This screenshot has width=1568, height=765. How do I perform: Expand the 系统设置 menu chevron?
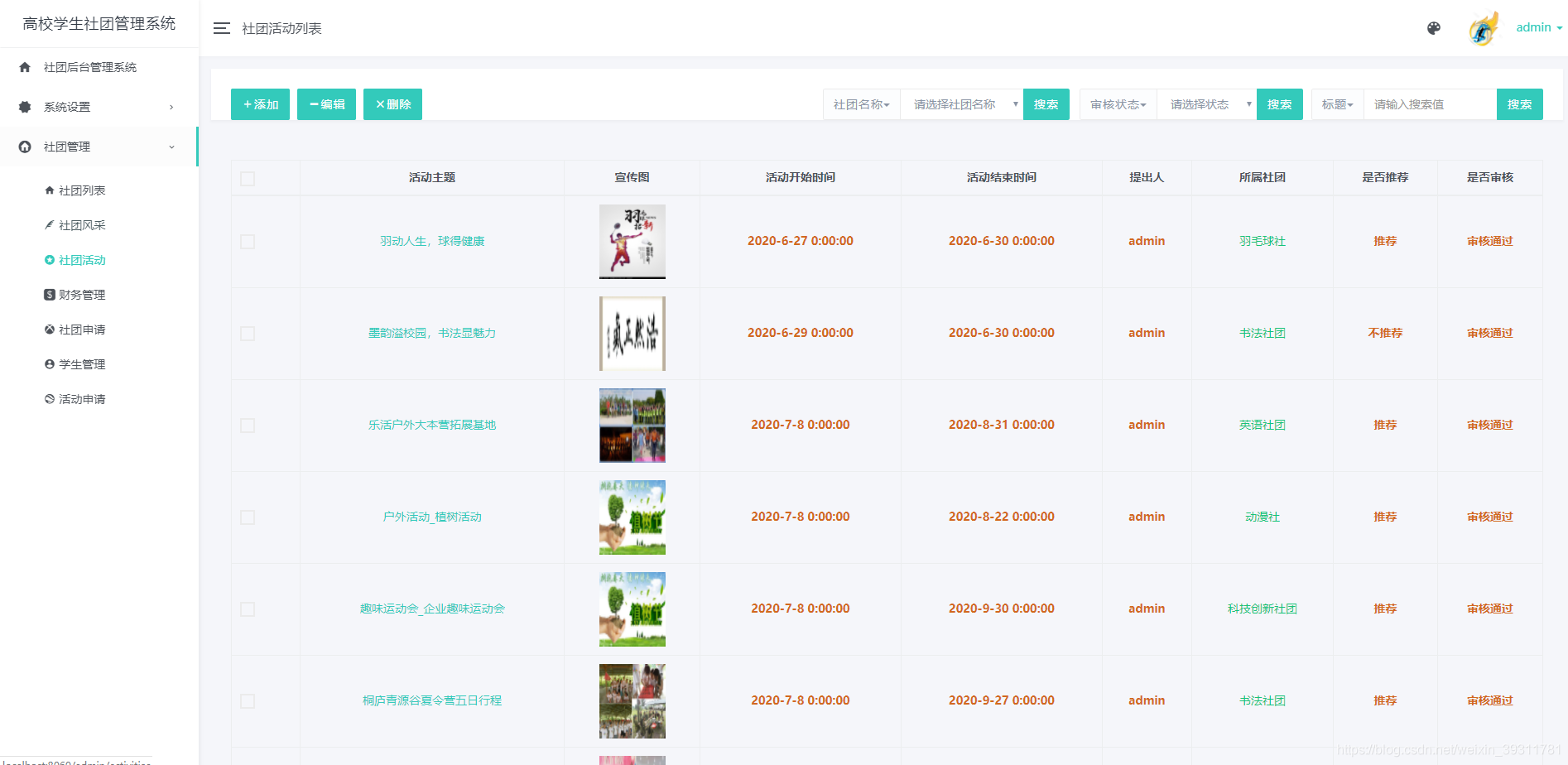click(x=171, y=107)
